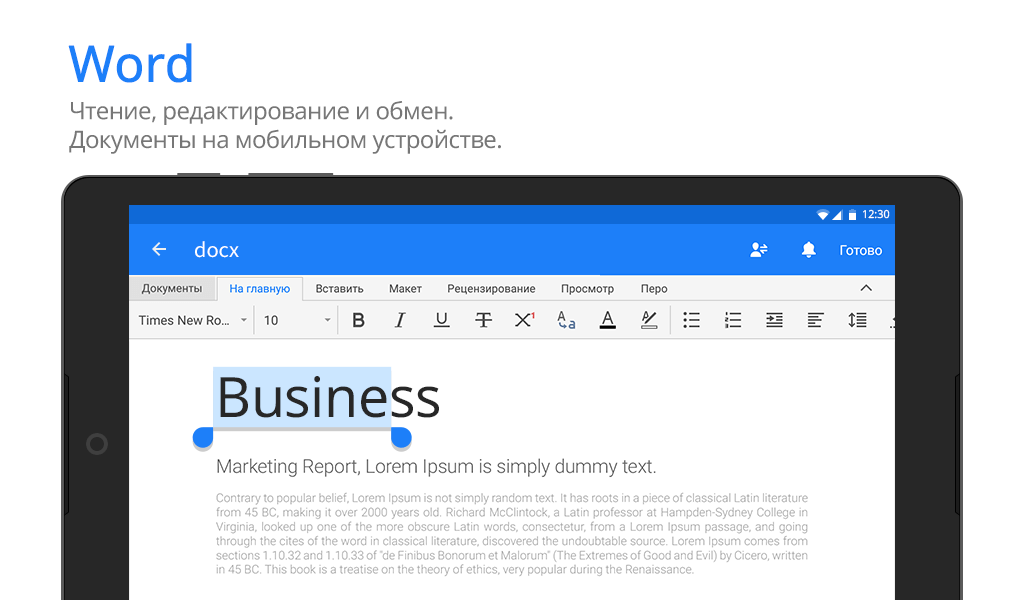Insert a numbered list
The height and width of the screenshot is (600, 1024).
733,320
